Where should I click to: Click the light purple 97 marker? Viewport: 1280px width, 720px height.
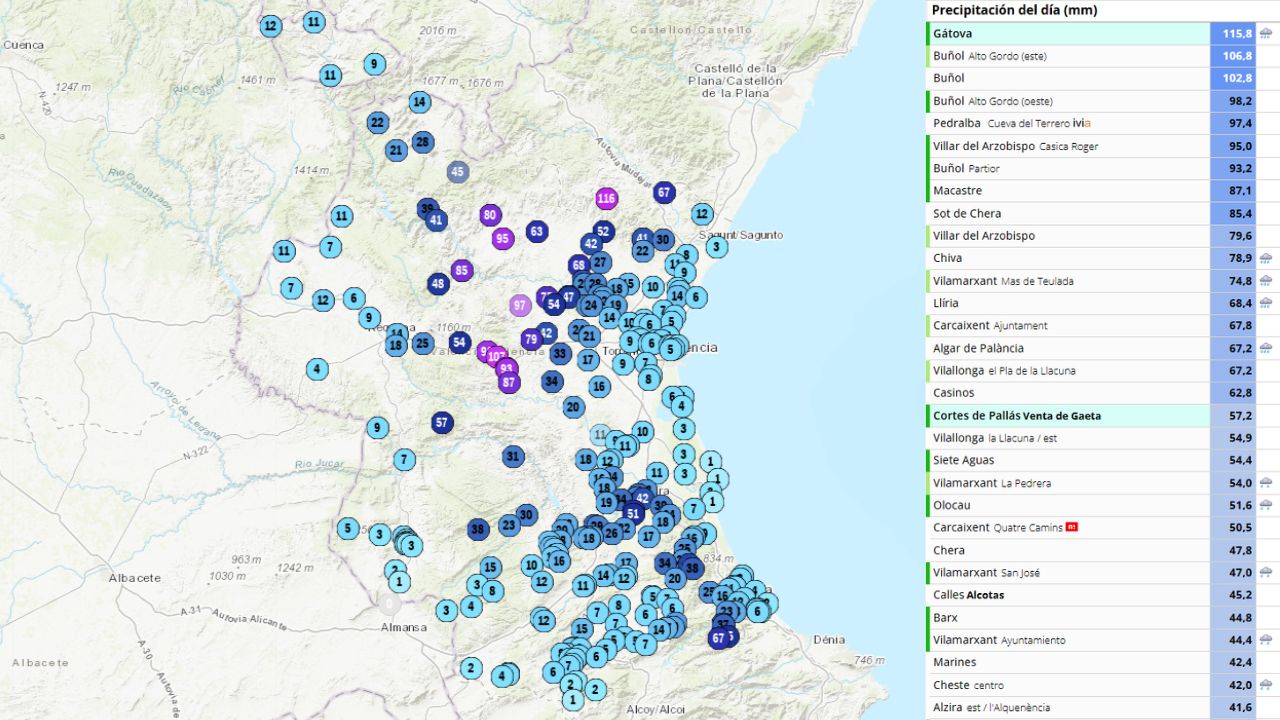(x=520, y=305)
